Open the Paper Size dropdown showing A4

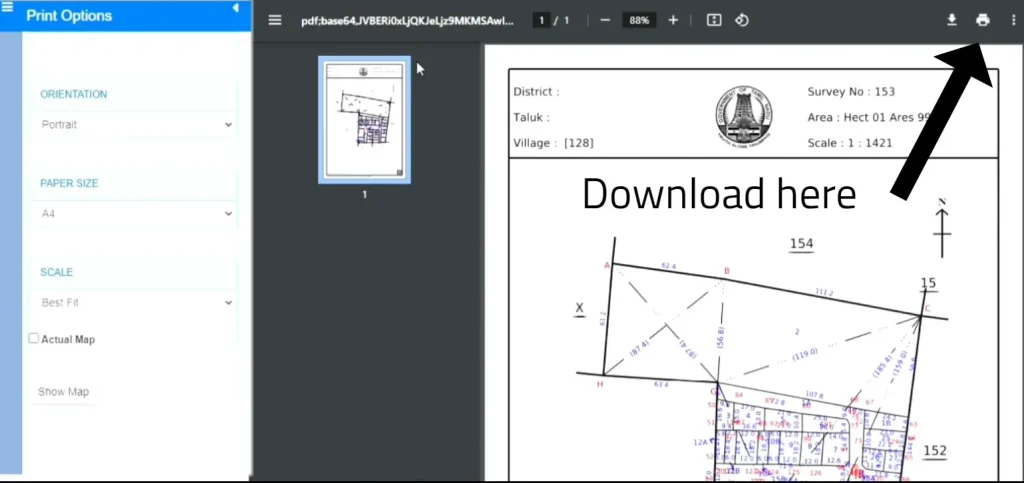click(x=136, y=213)
